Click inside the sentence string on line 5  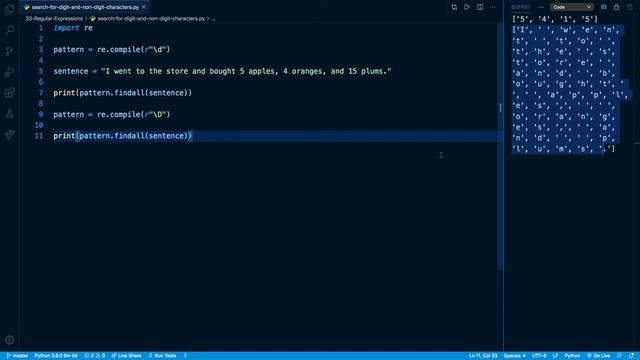(246, 71)
